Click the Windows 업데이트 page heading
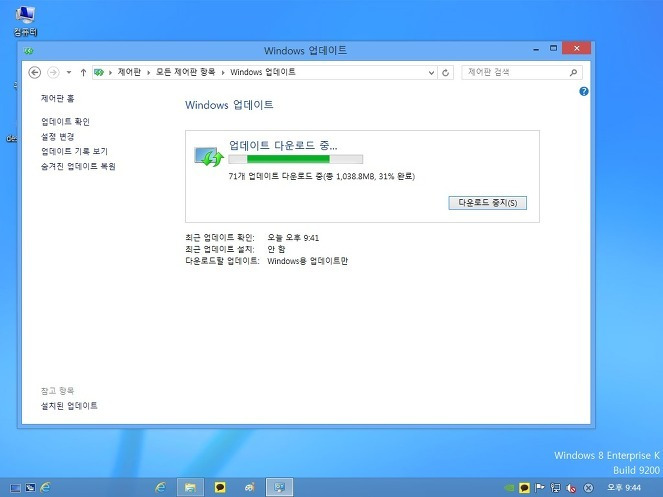663x497 pixels. click(229, 105)
